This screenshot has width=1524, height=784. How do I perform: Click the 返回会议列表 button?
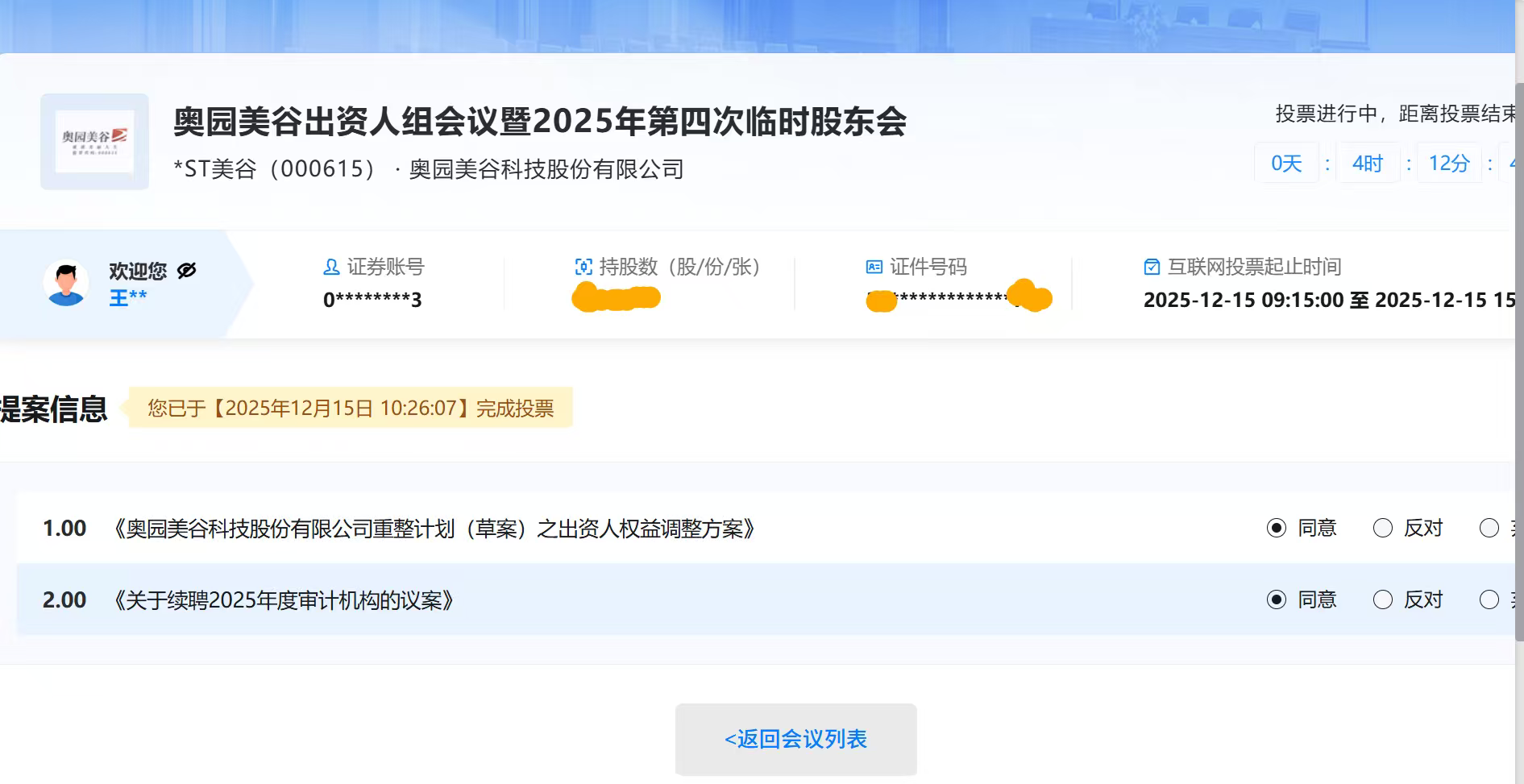coord(796,739)
